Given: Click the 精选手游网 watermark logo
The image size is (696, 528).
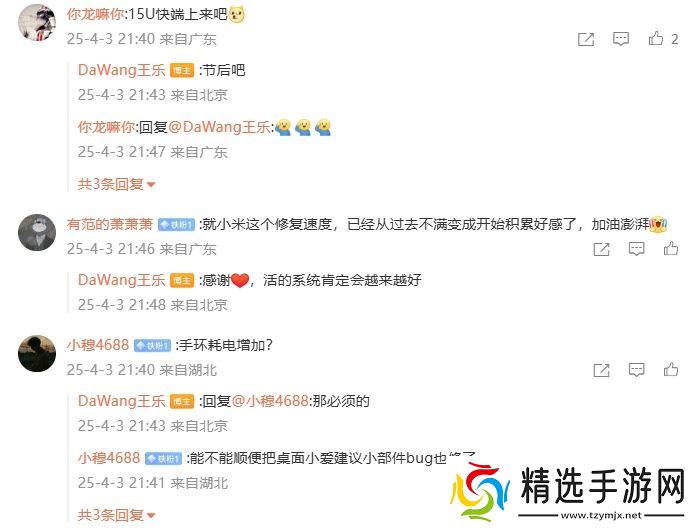Looking at the screenshot, I should [x=568, y=493].
